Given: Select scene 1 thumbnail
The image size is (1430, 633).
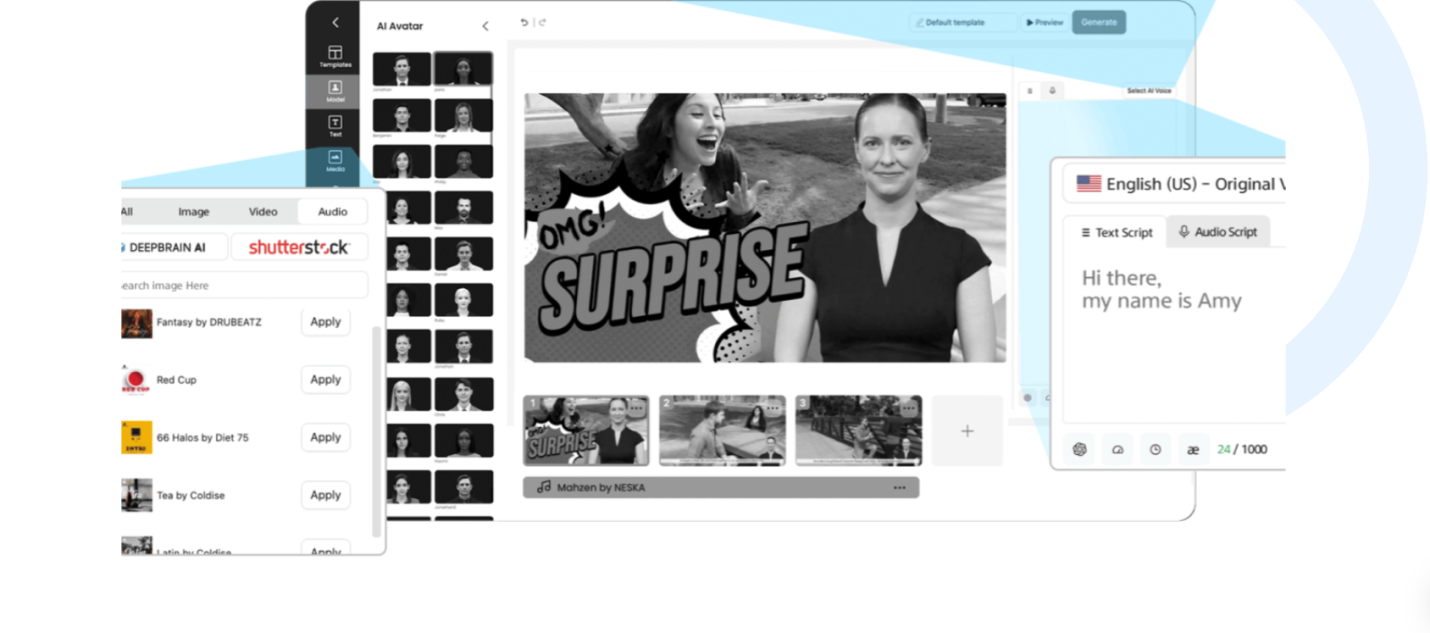Looking at the screenshot, I should [x=586, y=430].
